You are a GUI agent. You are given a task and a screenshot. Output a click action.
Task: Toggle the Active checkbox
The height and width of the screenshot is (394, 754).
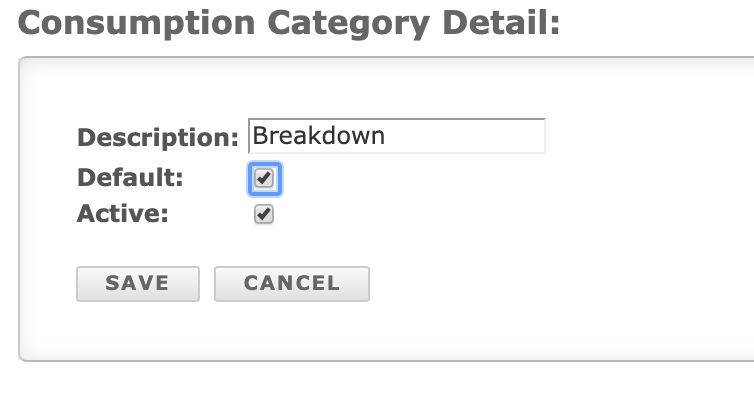point(264,214)
